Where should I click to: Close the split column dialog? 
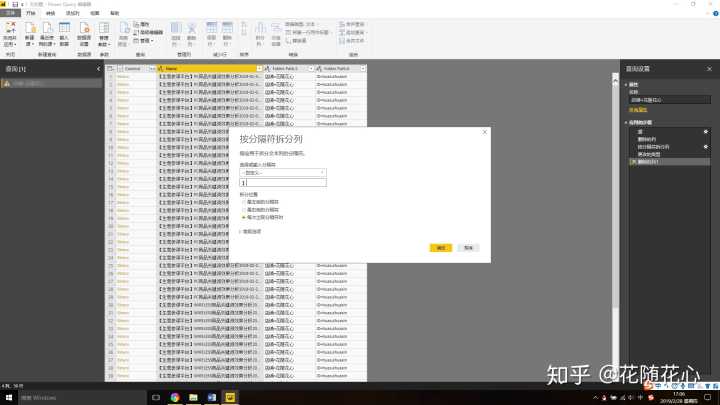coord(484,132)
